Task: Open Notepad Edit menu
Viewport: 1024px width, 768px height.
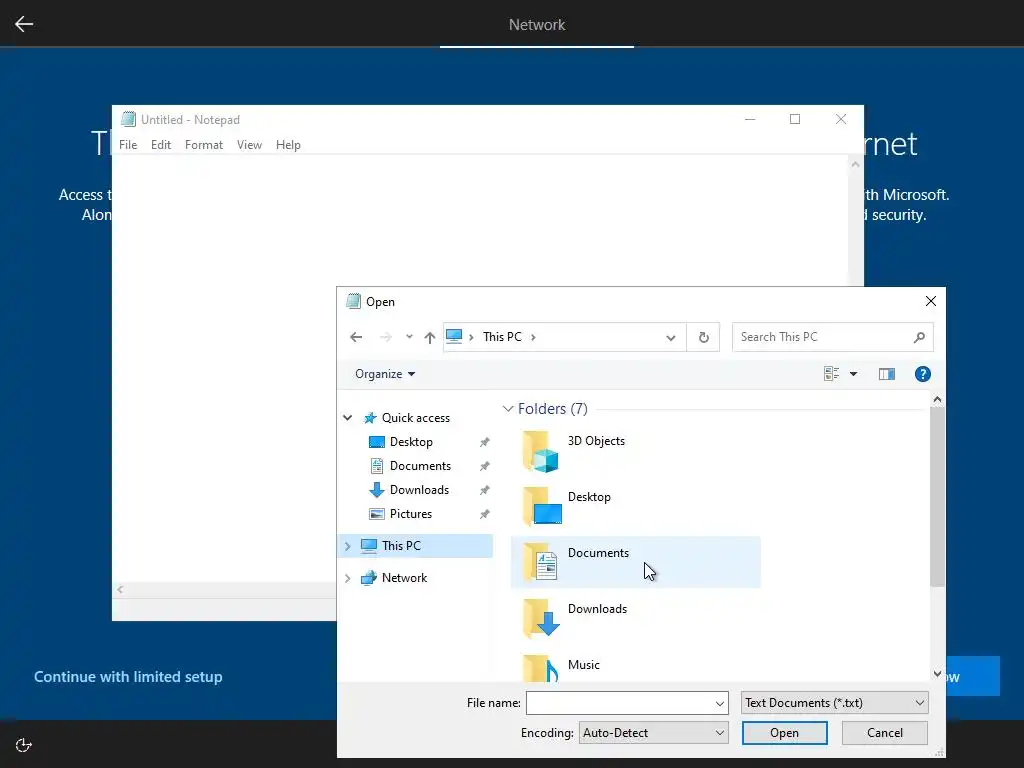Action: [161, 145]
